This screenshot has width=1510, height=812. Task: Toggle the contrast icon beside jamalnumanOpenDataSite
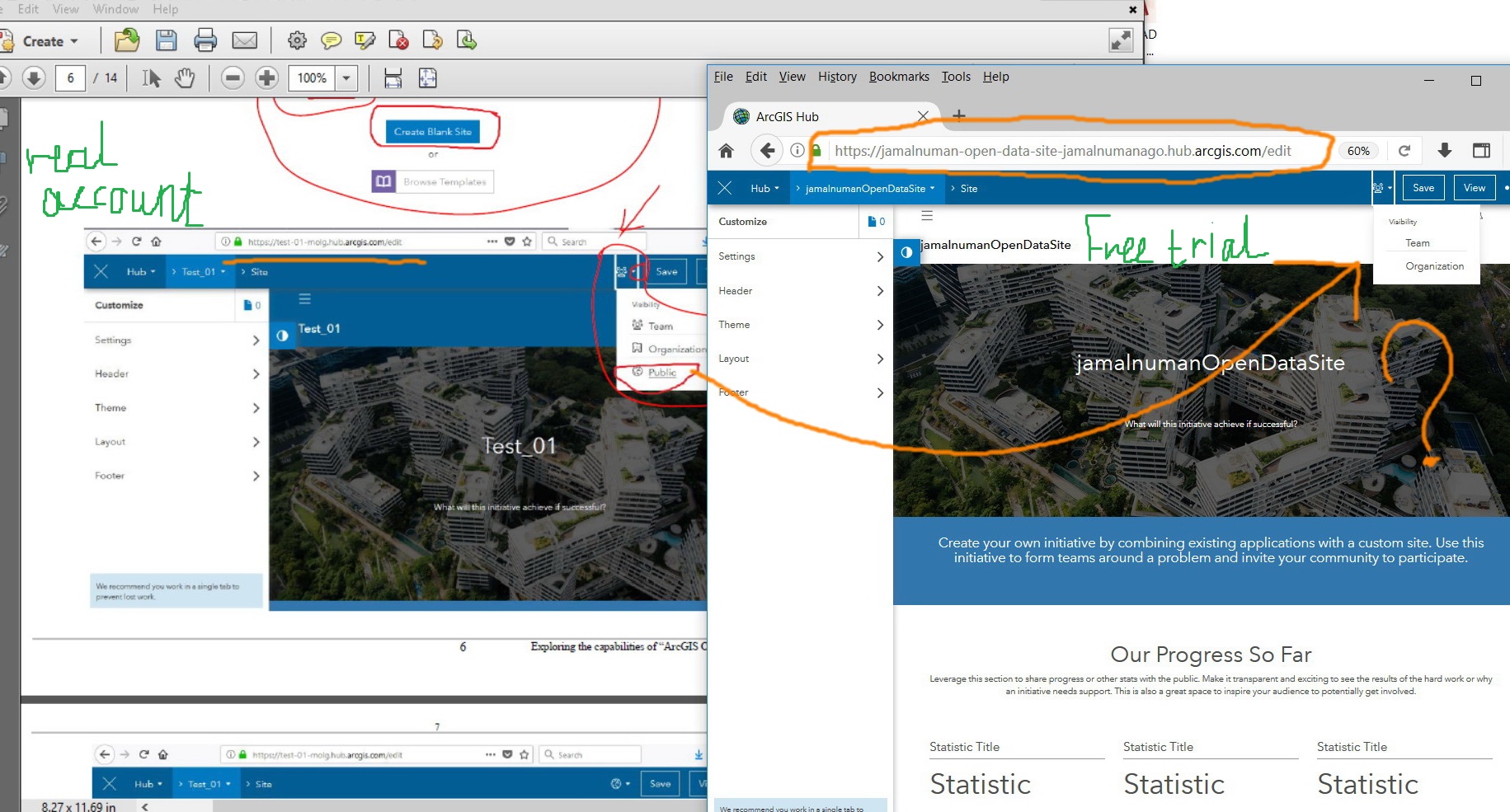pos(906,252)
